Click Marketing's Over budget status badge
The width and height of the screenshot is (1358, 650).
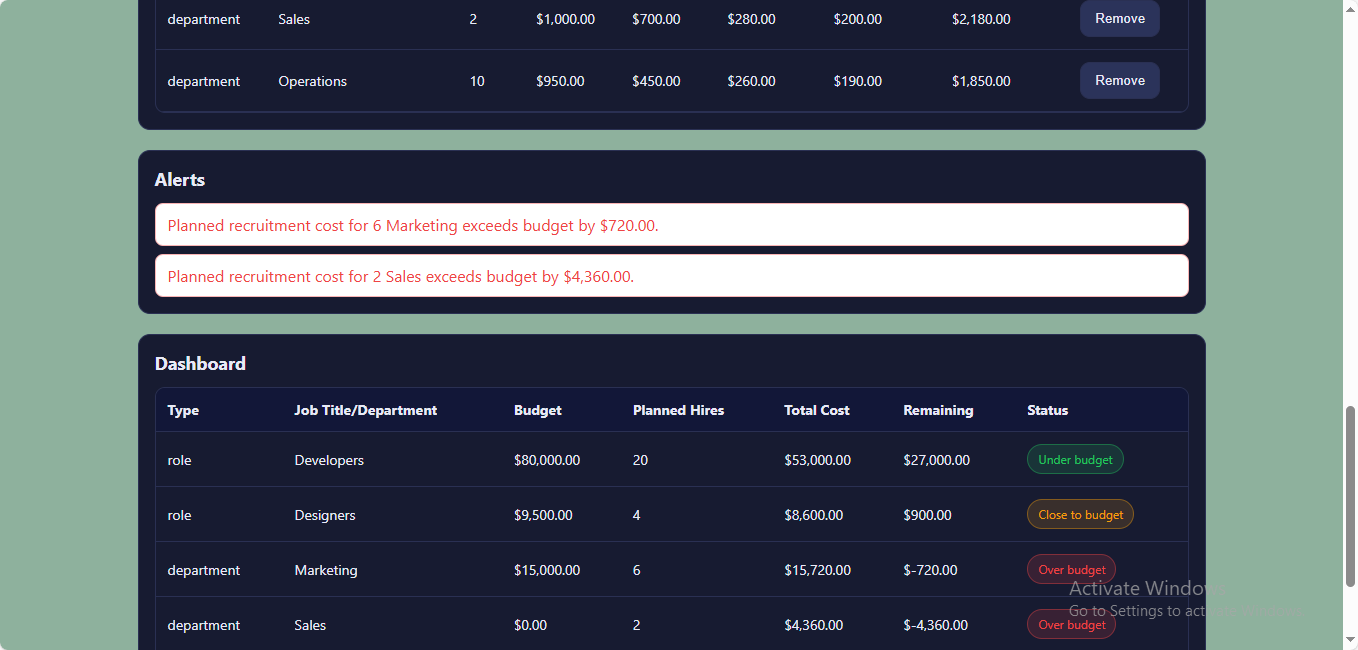click(x=1071, y=570)
